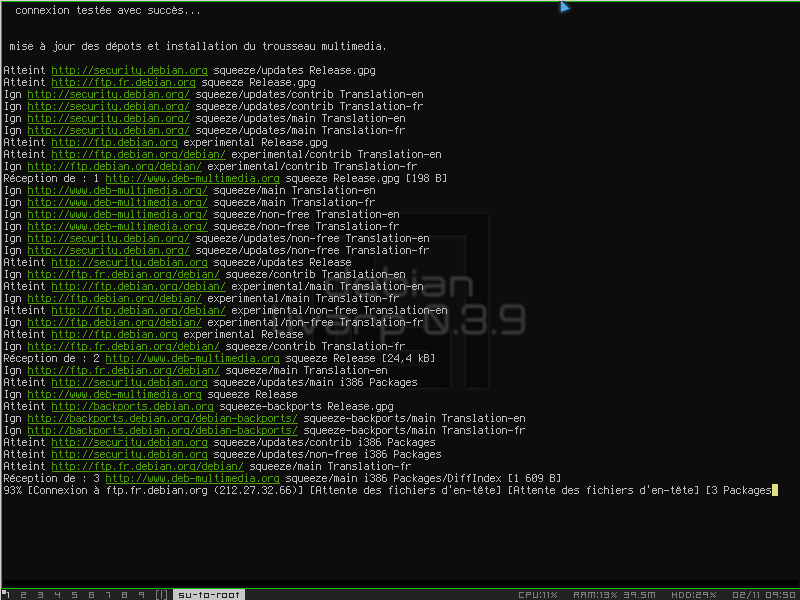Screen dimensions: 800x600
Task: Open backports link on squeeze-backports/main Translation-fr line
Action: (x=162, y=430)
